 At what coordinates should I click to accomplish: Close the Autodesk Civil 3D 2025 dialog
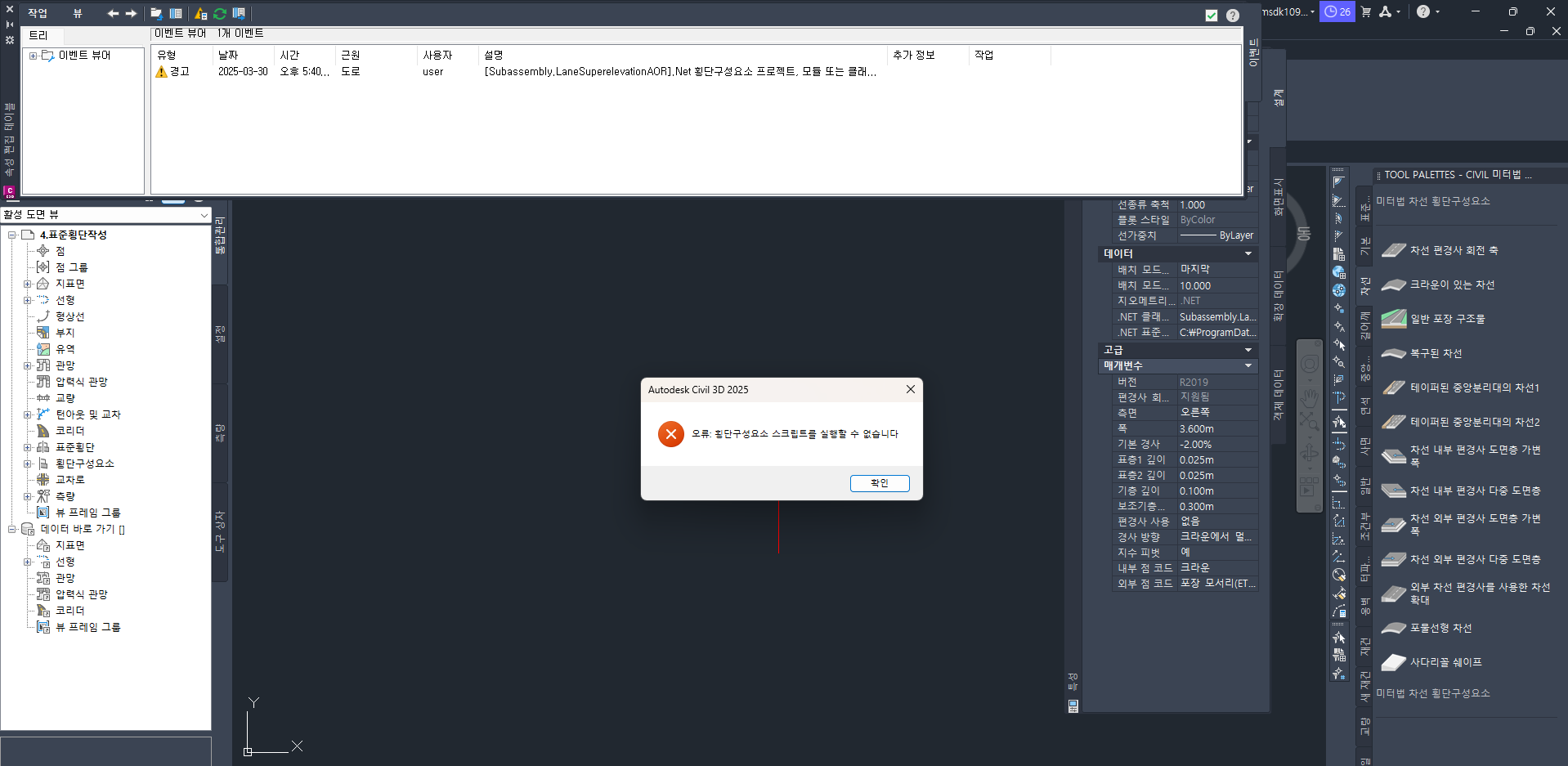(911, 390)
